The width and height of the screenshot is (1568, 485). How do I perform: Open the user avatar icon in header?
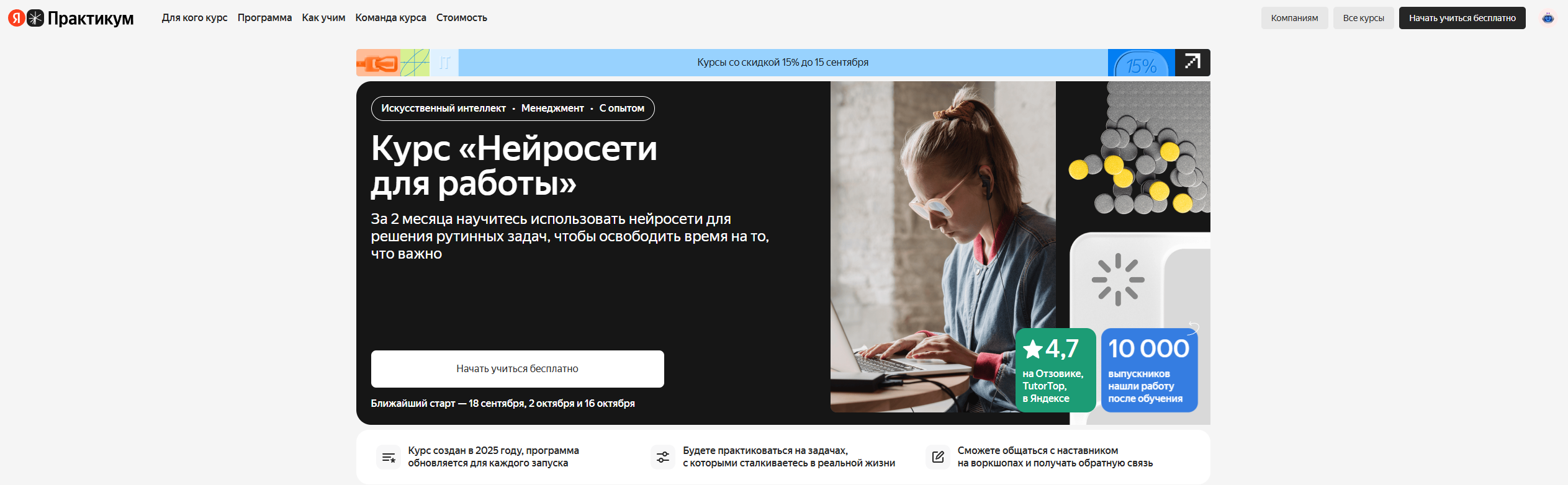[1548, 18]
